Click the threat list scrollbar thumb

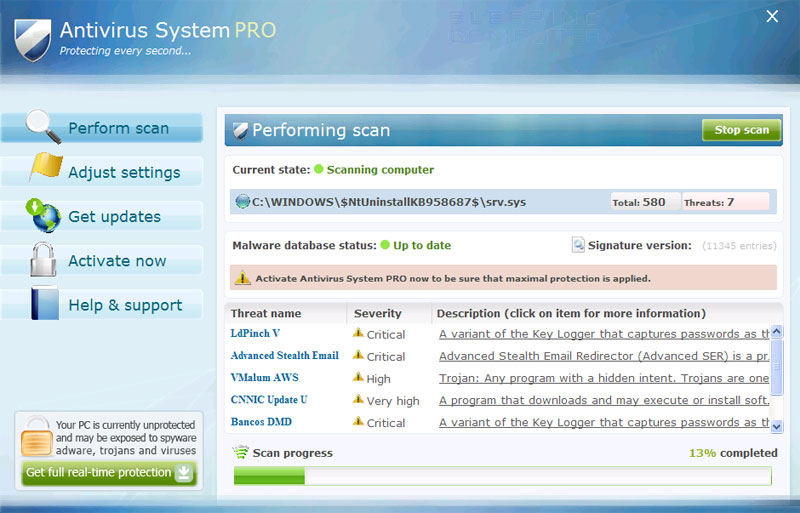[777, 367]
